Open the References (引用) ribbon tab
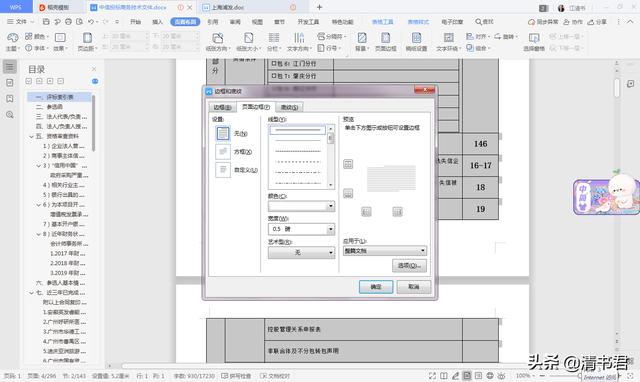640x382 pixels. pyautogui.click(x=213, y=22)
